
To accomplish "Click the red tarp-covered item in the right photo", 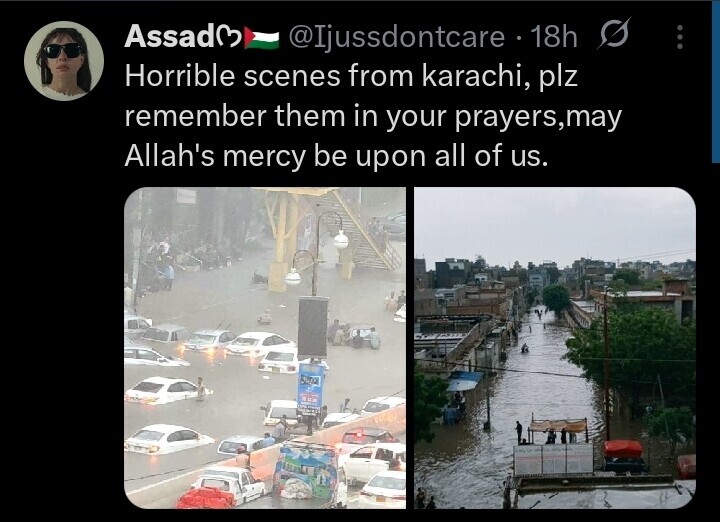I will pos(623,449).
